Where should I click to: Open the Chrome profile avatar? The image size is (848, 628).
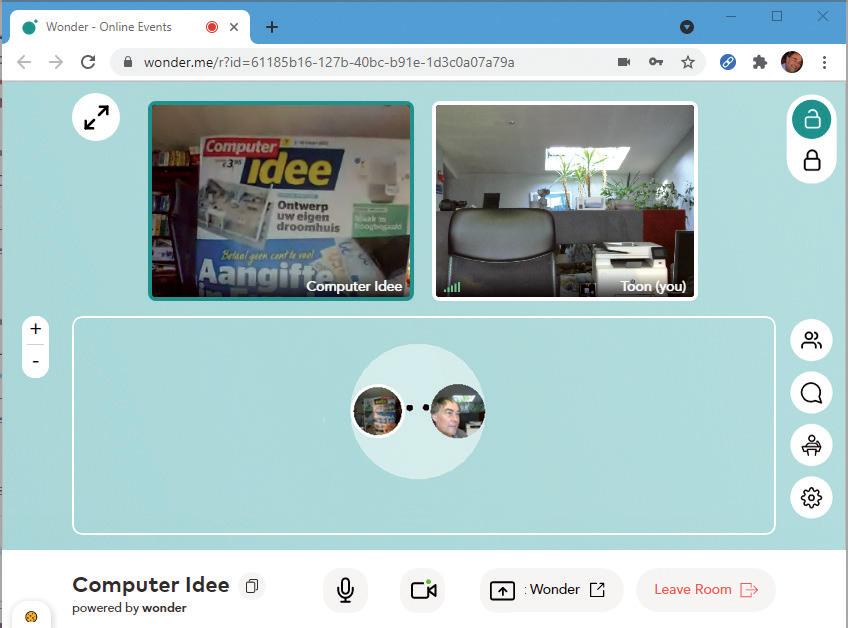[x=792, y=62]
